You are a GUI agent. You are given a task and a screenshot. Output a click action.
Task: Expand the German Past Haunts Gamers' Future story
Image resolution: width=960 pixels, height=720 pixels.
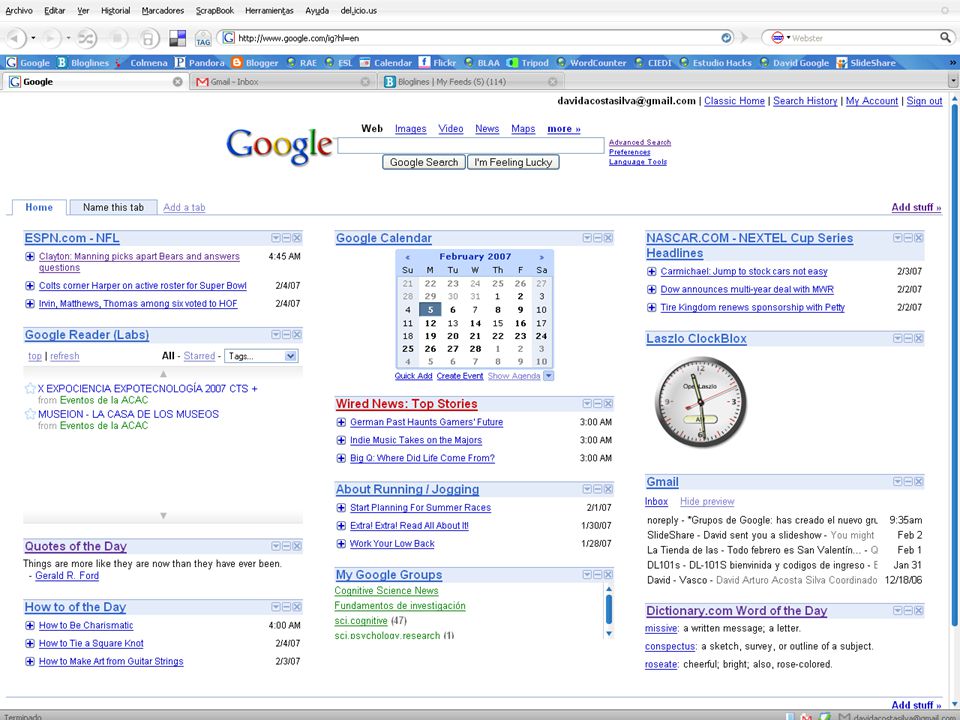(341, 422)
